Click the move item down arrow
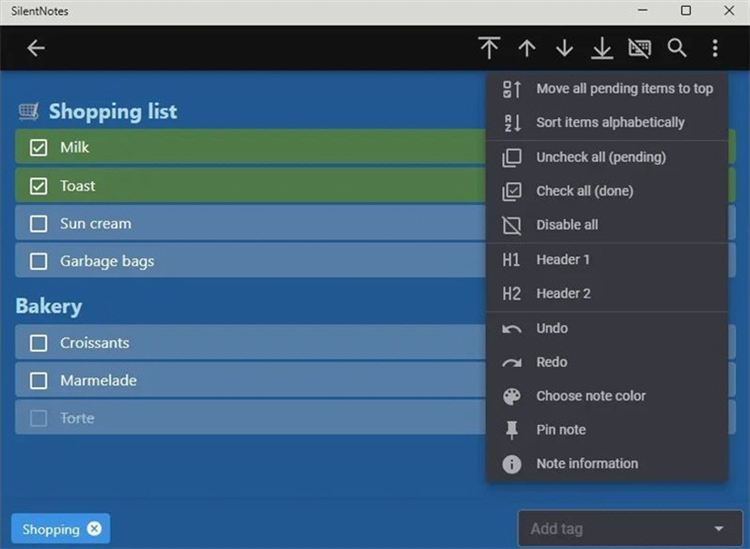Viewport: 750px width, 549px height. click(x=564, y=48)
